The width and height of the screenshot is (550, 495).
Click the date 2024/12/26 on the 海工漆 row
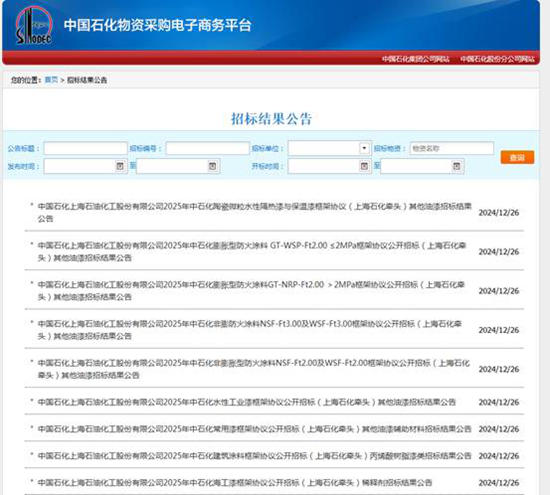tap(498, 483)
